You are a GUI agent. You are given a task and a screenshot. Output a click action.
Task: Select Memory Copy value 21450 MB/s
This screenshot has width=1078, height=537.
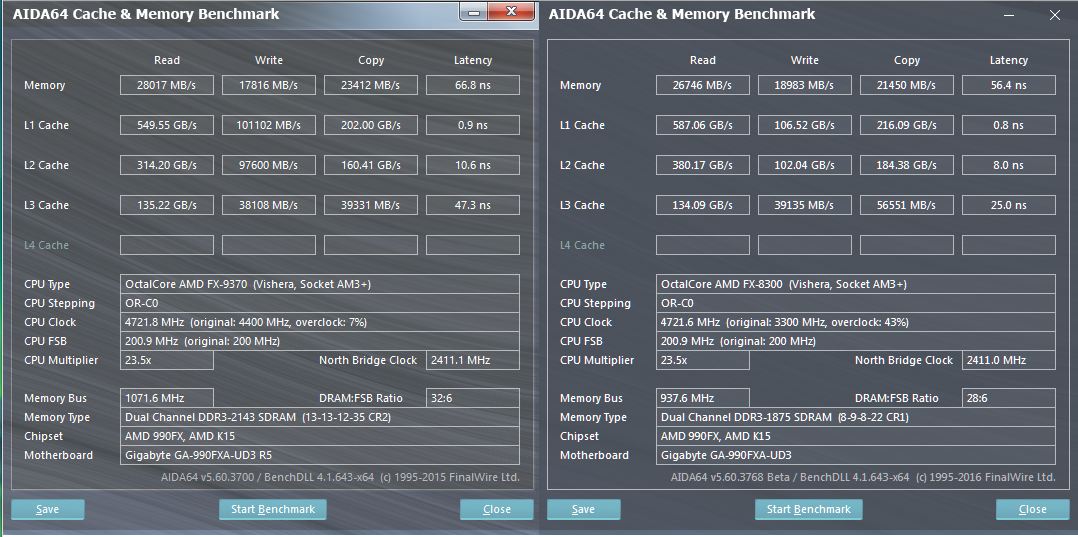click(907, 85)
